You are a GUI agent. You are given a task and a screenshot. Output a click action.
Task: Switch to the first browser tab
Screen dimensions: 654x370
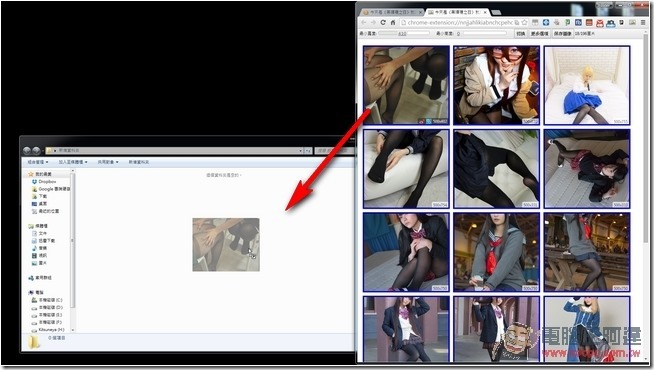pos(392,13)
